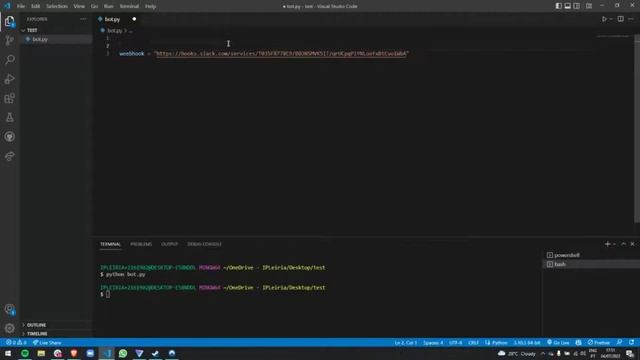The width and height of the screenshot is (640, 360).
Task: Open the Help menu
Action: [151, 6]
